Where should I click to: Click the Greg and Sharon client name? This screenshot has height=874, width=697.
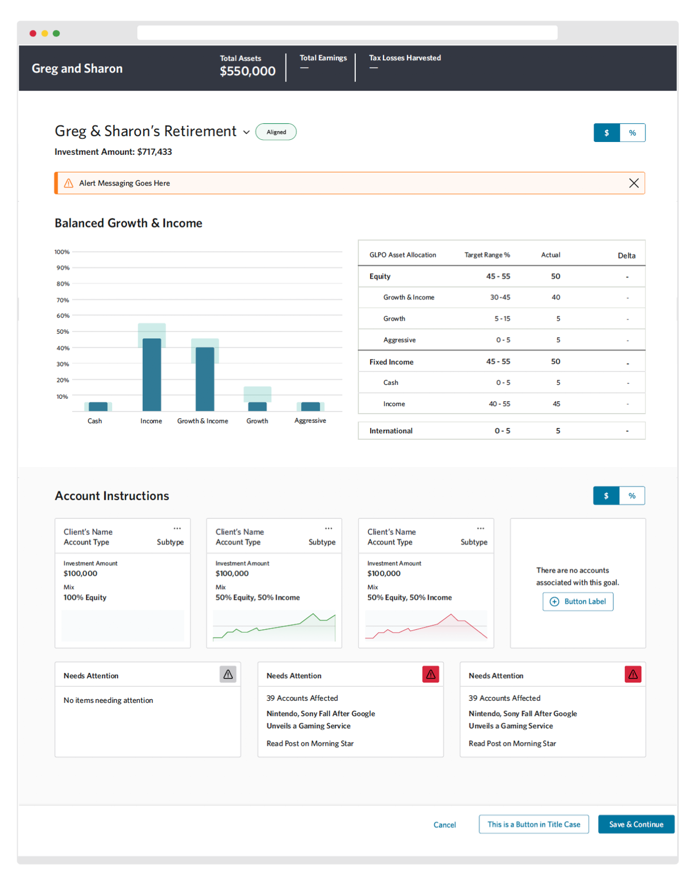[77, 69]
